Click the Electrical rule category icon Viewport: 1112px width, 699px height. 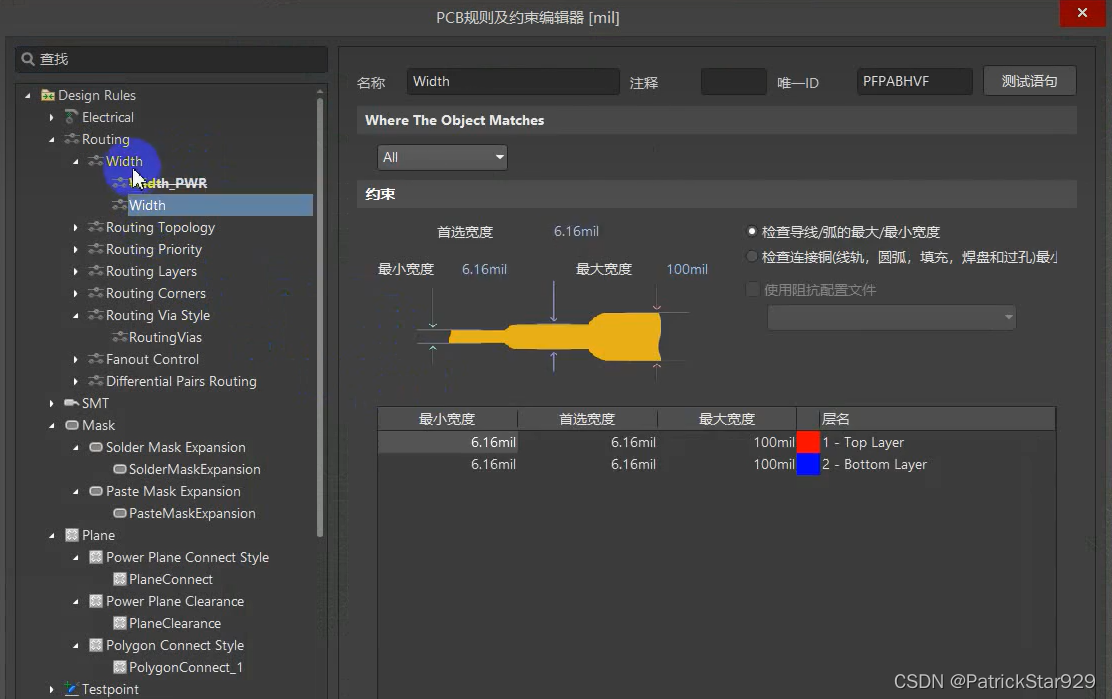[x=71, y=117]
